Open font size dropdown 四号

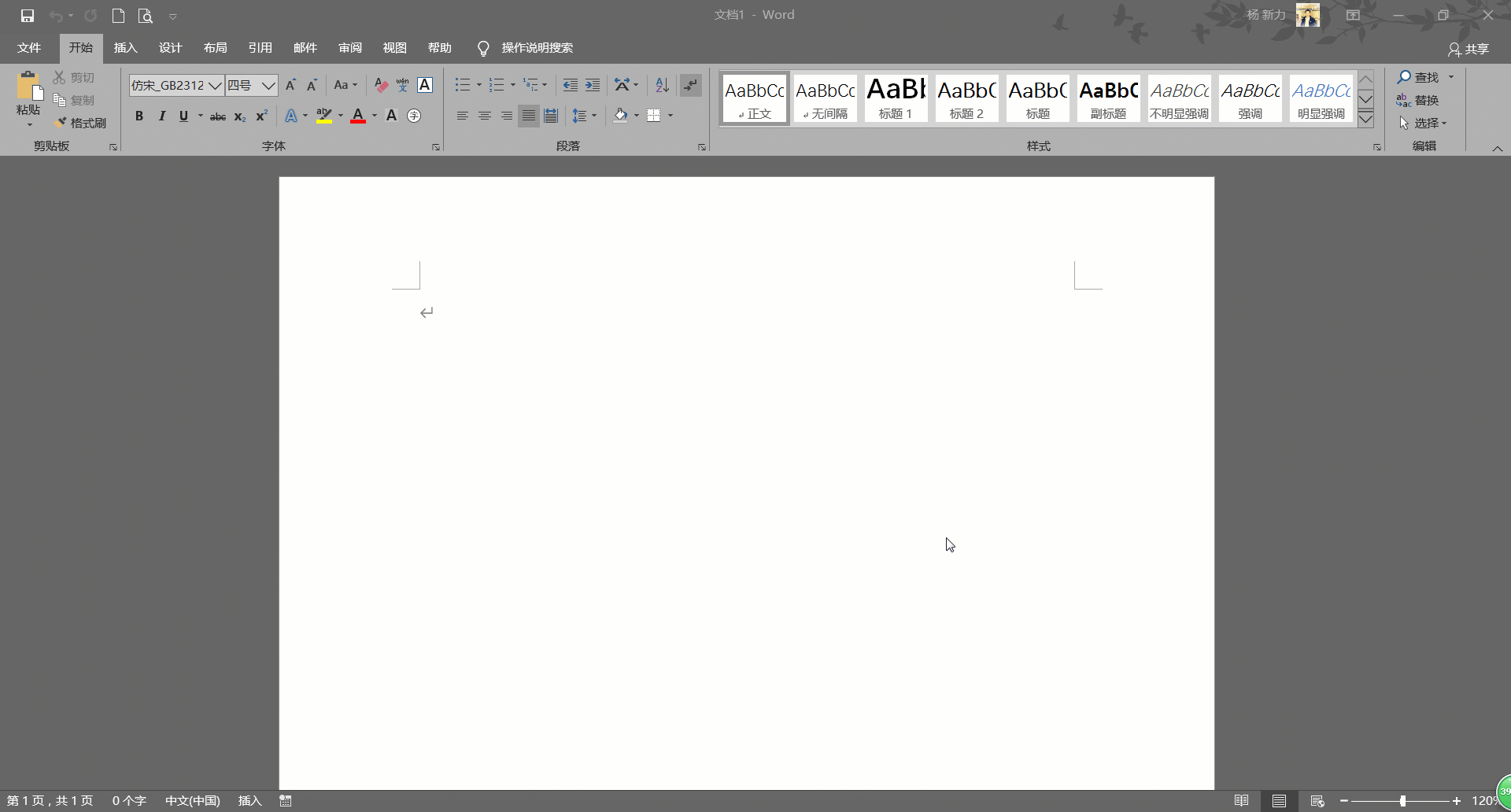[x=269, y=85]
